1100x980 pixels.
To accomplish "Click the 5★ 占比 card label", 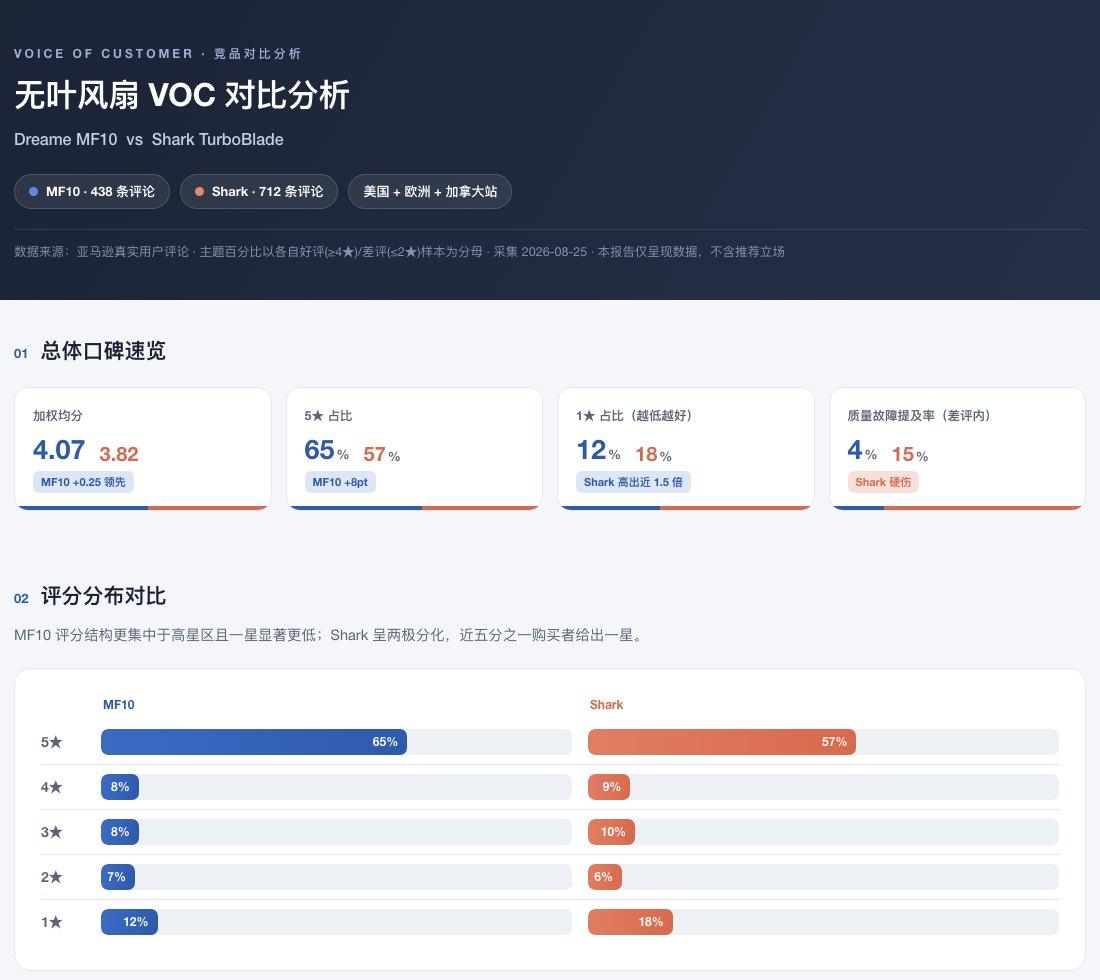I will [328, 416].
